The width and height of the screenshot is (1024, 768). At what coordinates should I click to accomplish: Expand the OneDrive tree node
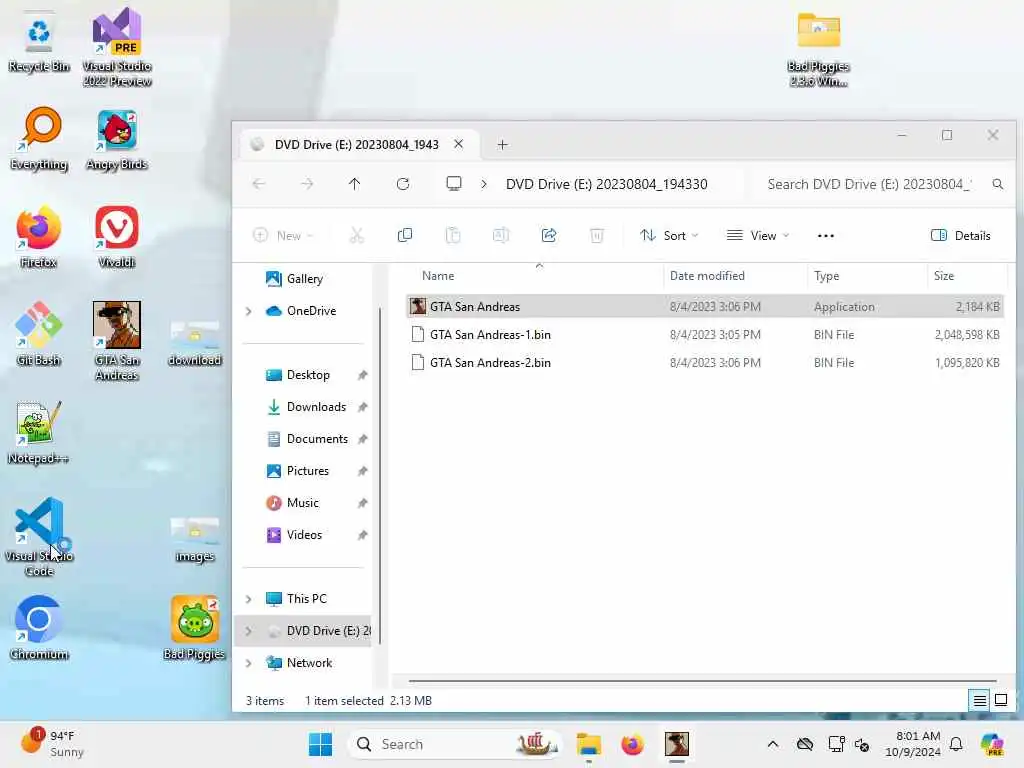(x=249, y=312)
